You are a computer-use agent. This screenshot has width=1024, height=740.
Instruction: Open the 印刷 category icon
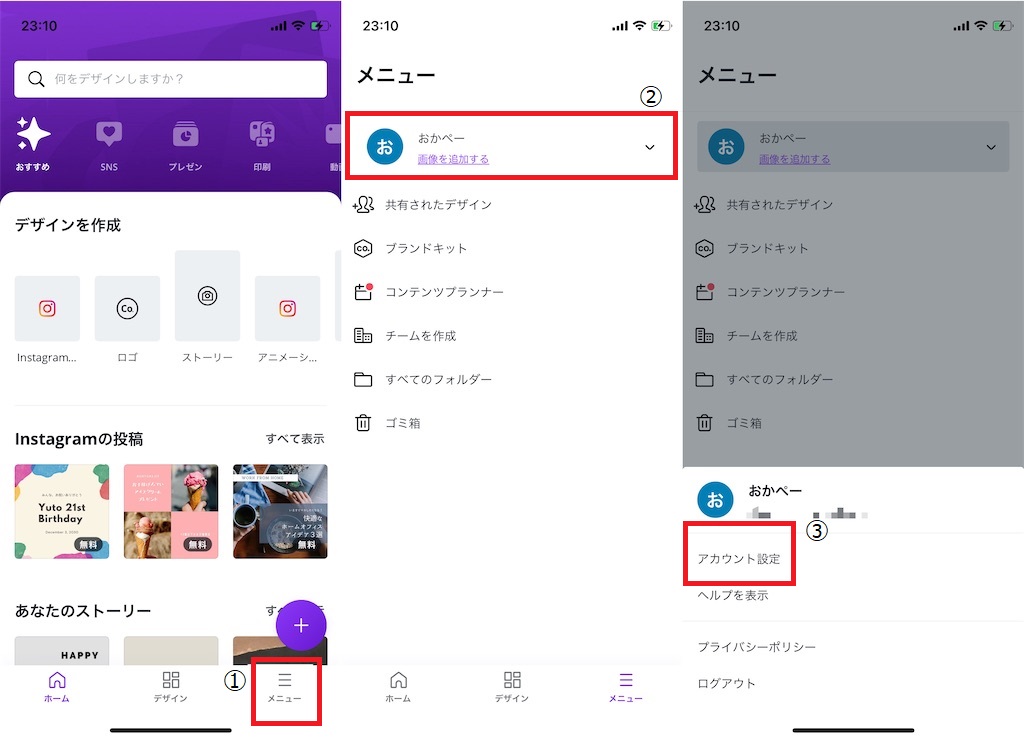click(x=262, y=134)
